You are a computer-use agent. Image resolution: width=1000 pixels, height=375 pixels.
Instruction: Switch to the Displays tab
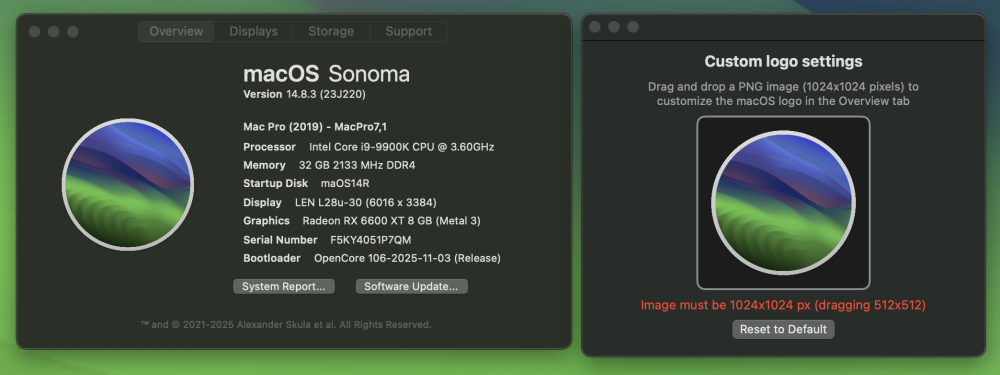pos(253,31)
